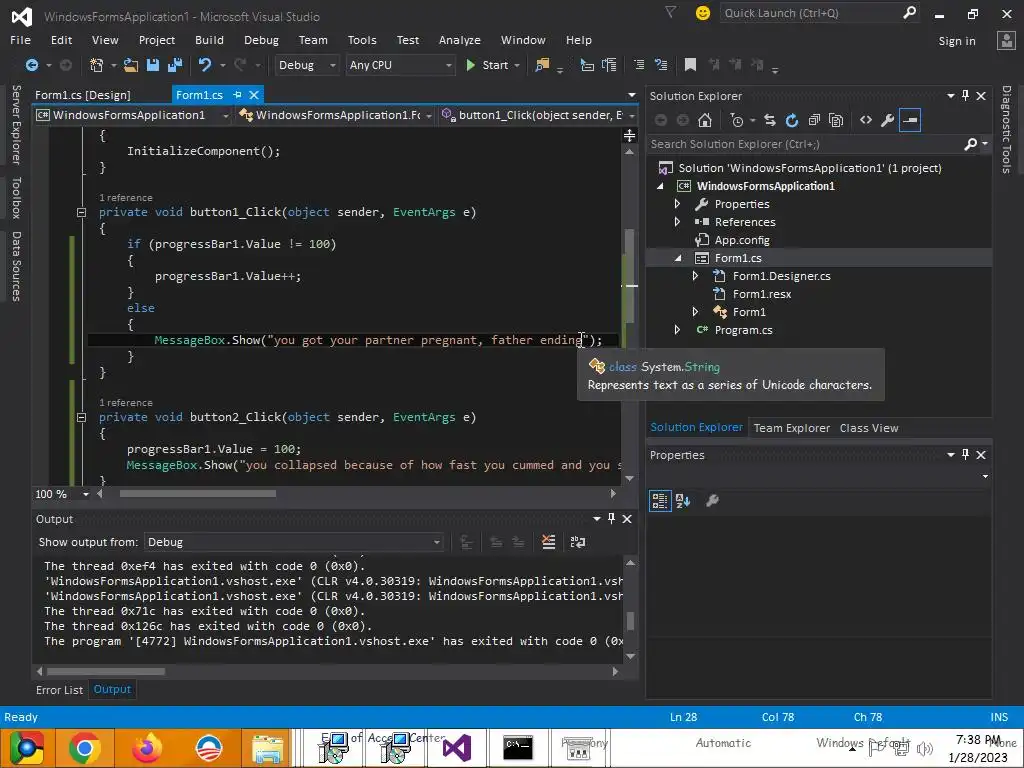Image resolution: width=1024 pixels, height=768 pixels.
Task: Click the Property Pages wrench in Properties panel
Action: (712, 501)
